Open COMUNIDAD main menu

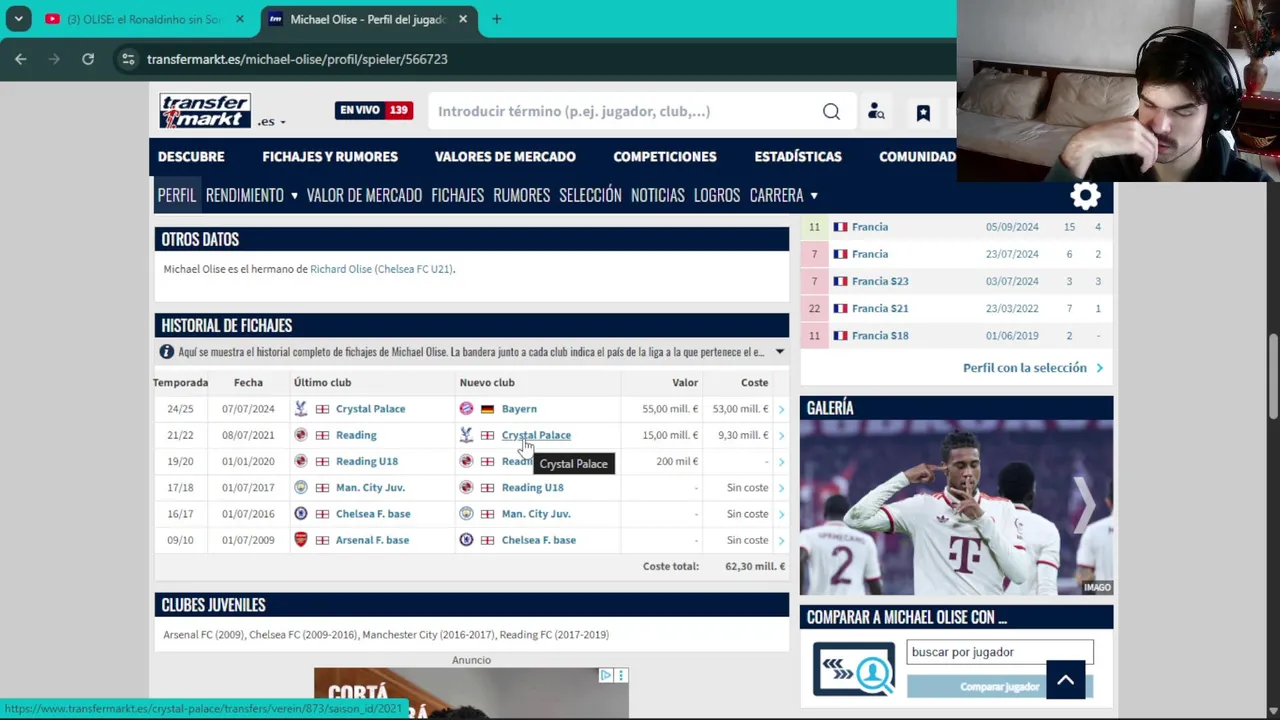pos(917,156)
